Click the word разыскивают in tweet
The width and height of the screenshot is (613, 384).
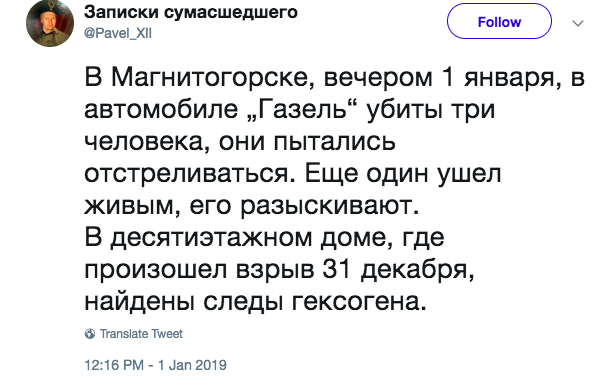pos(329,206)
